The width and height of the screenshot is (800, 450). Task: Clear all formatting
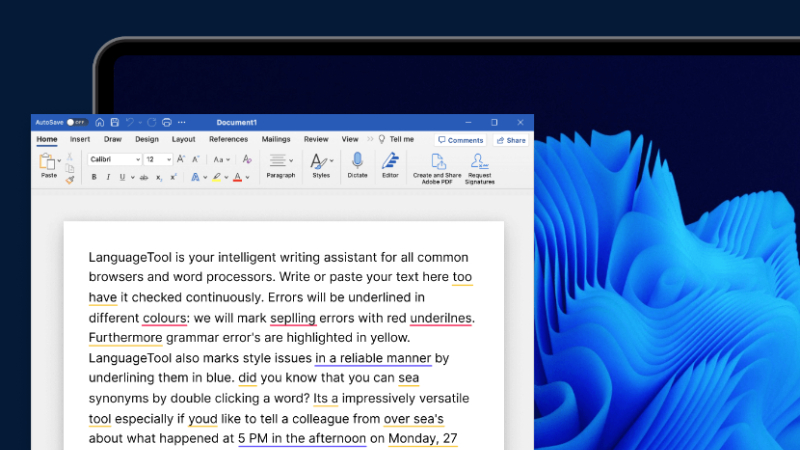tap(247, 160)
